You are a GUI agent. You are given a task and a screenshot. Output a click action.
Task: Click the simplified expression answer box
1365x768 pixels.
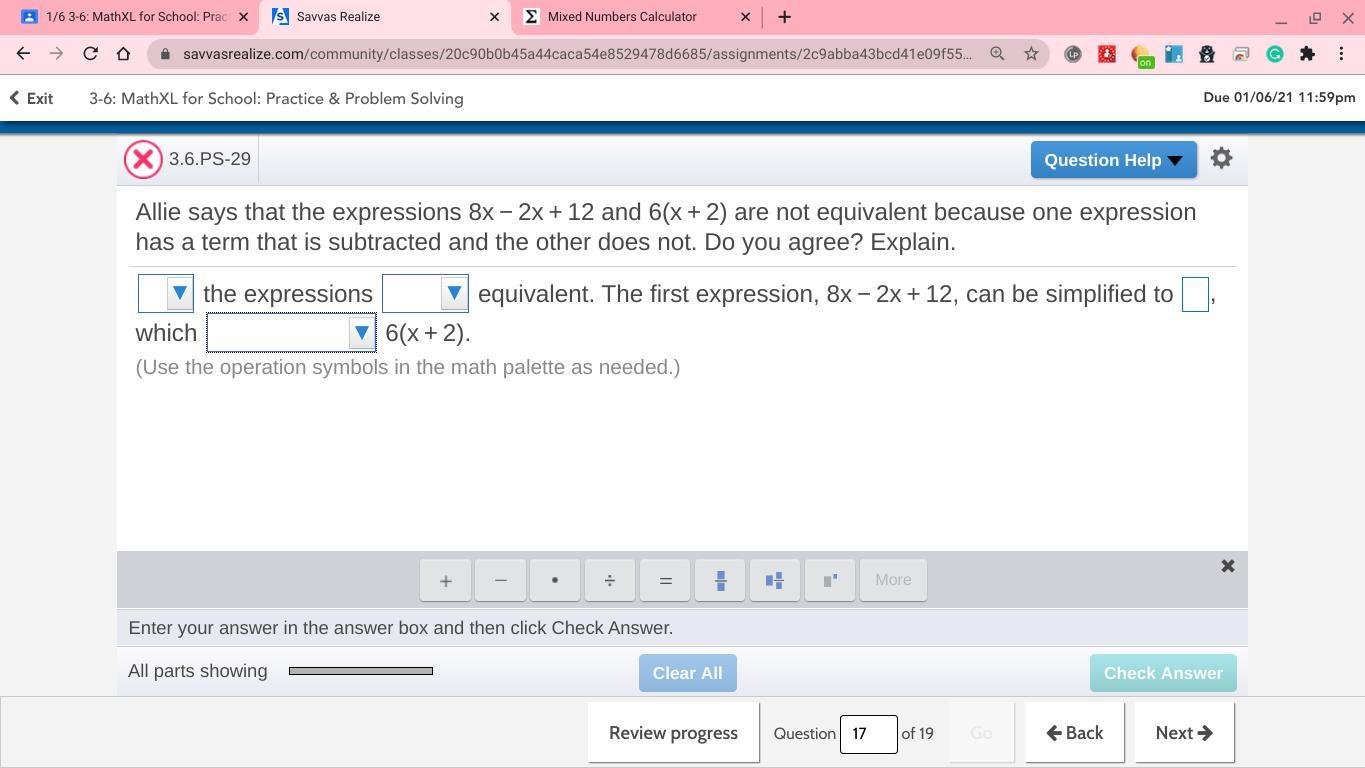(1195, 294)
